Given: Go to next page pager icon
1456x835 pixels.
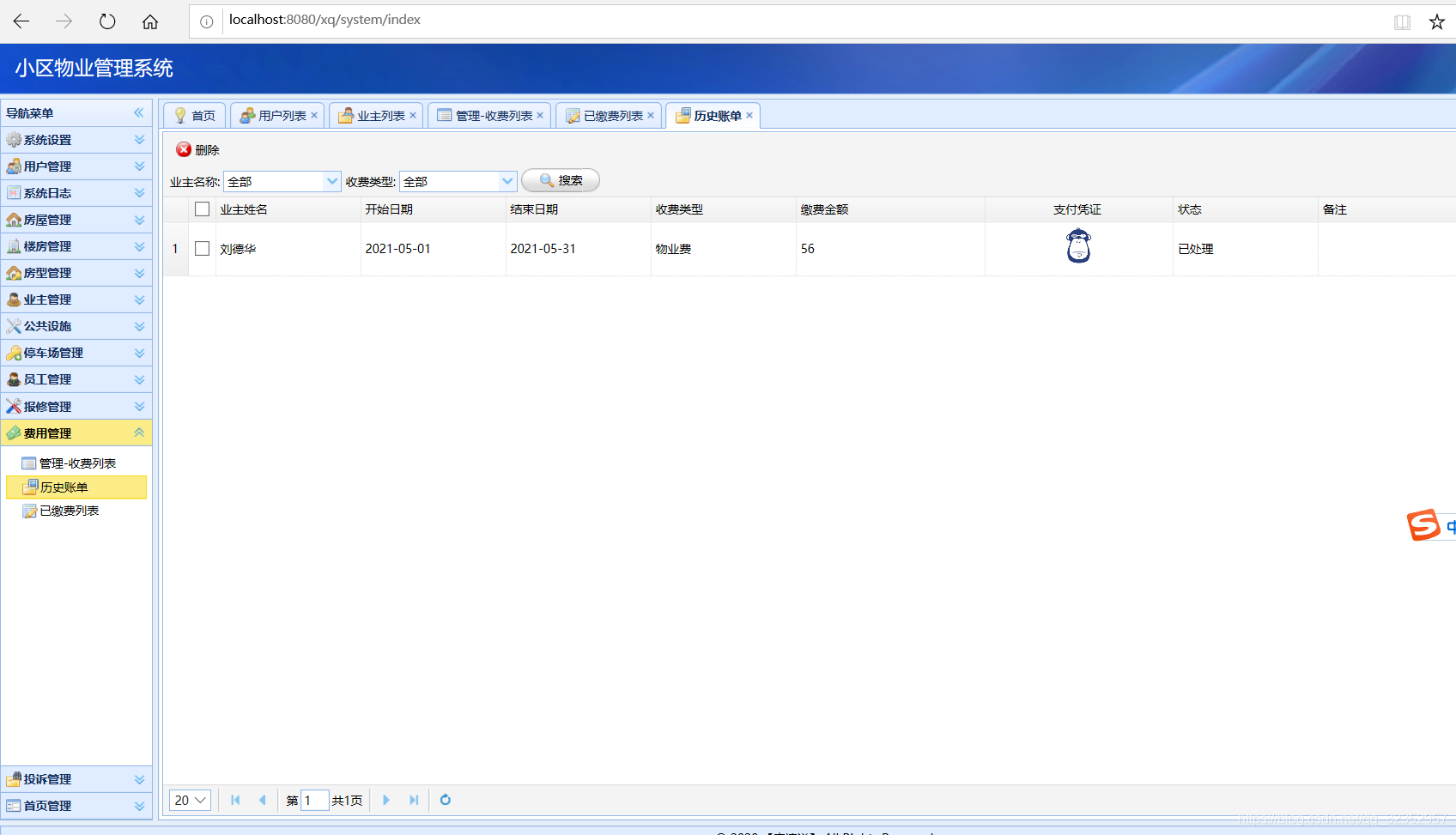Looking at the screenshot, I should click(x=386, y=800).
